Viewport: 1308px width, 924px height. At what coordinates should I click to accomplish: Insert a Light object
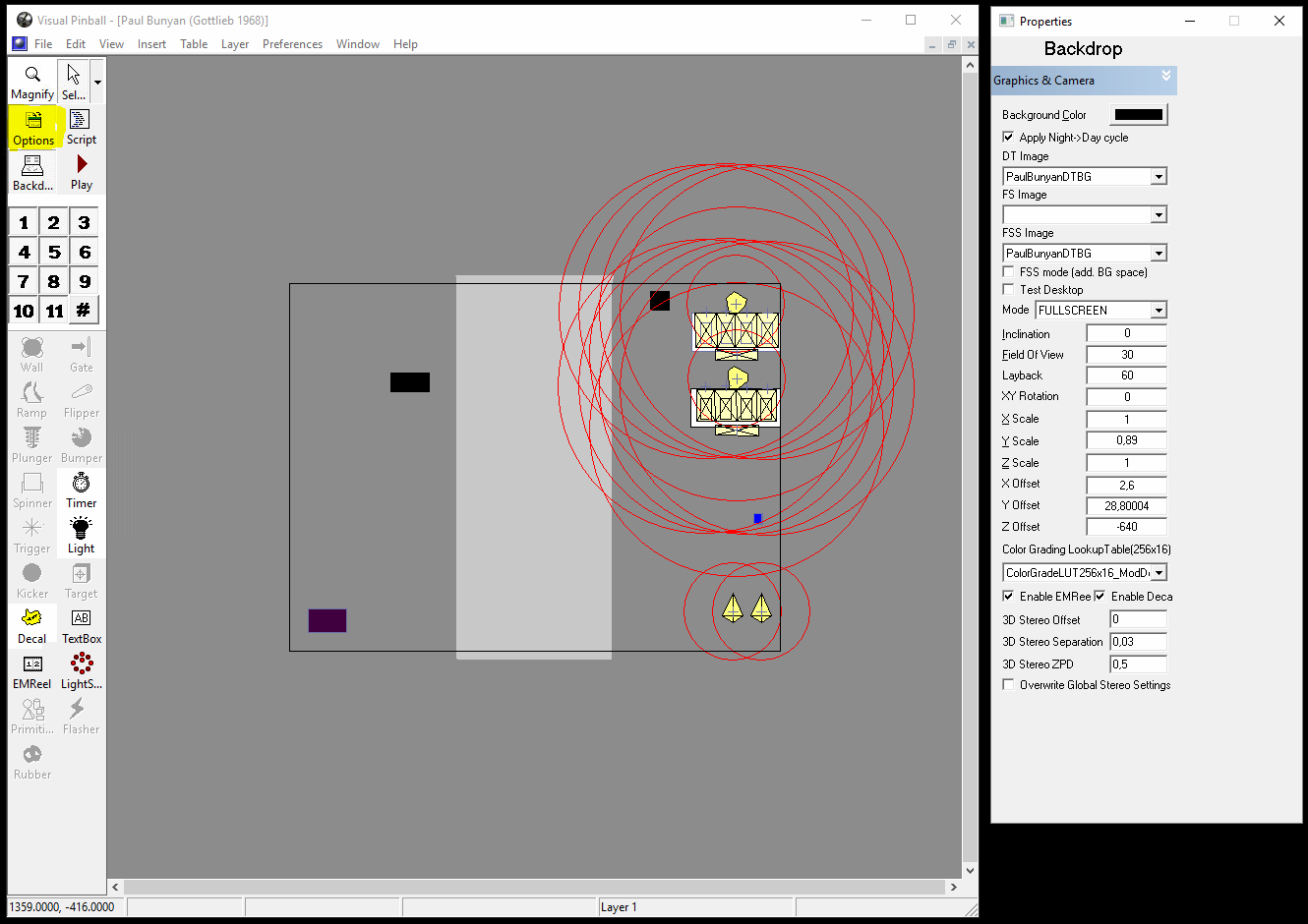click(82, 535)
